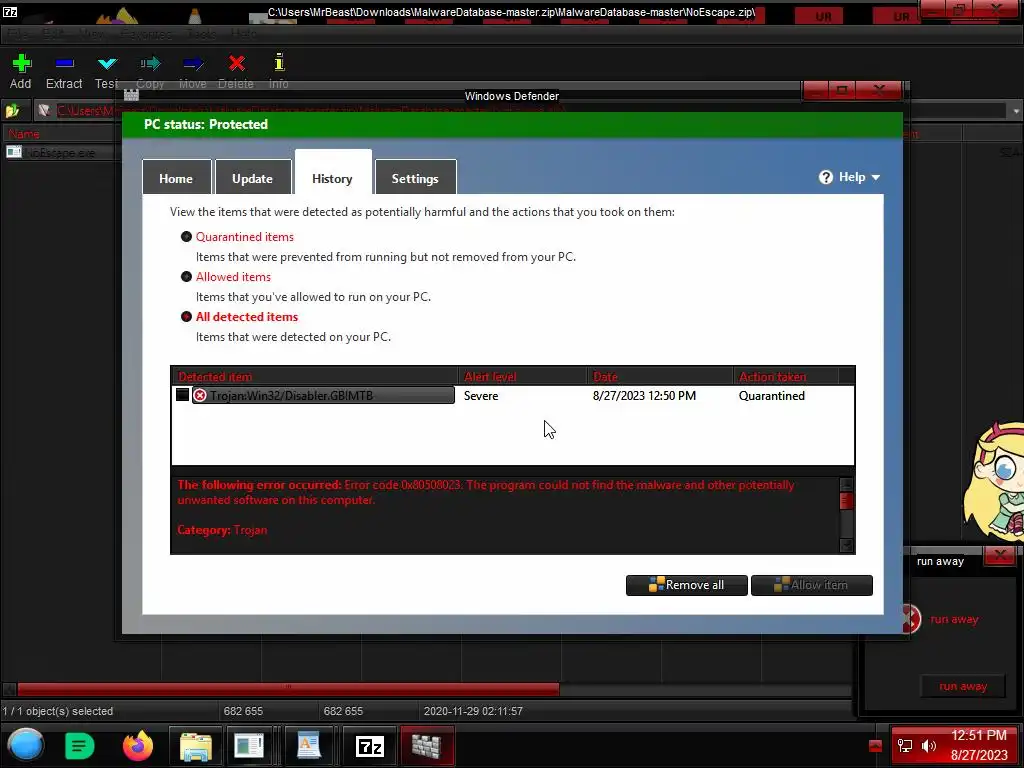Sort by Detected item column header
The image size is (1024, 768).
pyautogui.click(x=315, y=376)
